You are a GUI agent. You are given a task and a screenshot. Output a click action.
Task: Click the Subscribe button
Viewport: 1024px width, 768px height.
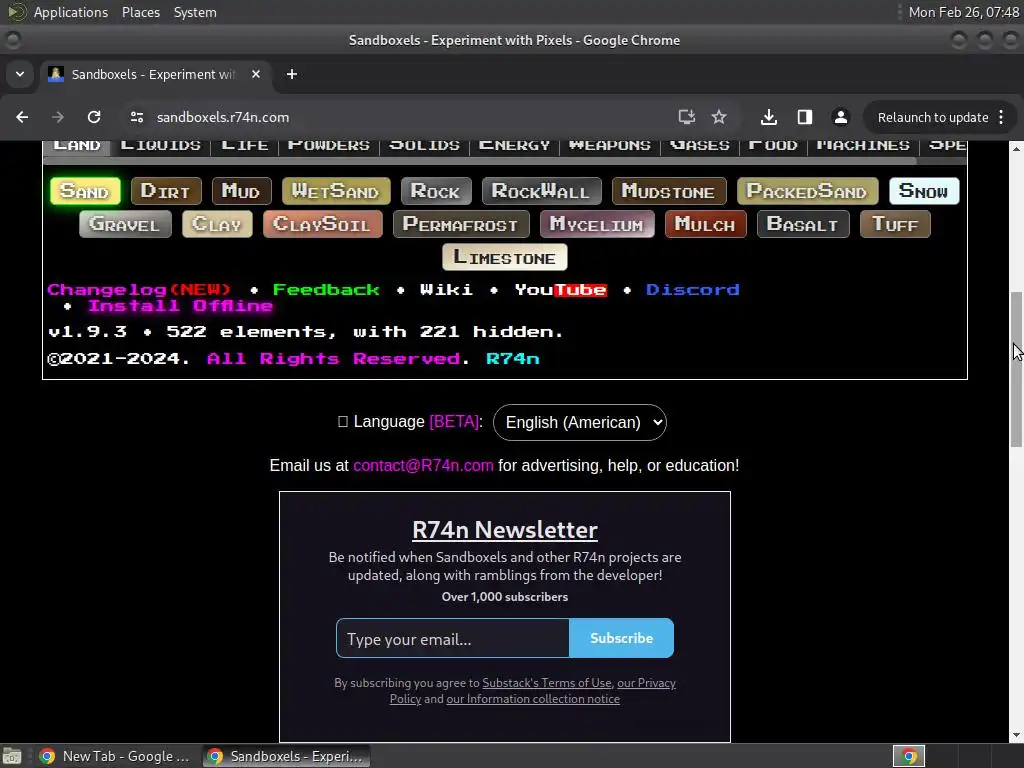[x=621, y=638]
